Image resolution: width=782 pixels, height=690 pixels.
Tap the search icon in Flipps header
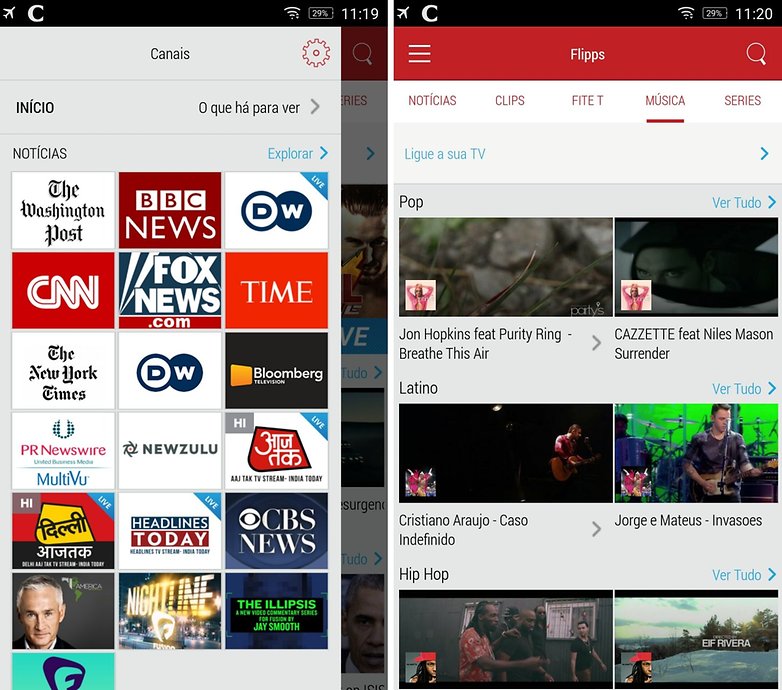click(756, 53)
